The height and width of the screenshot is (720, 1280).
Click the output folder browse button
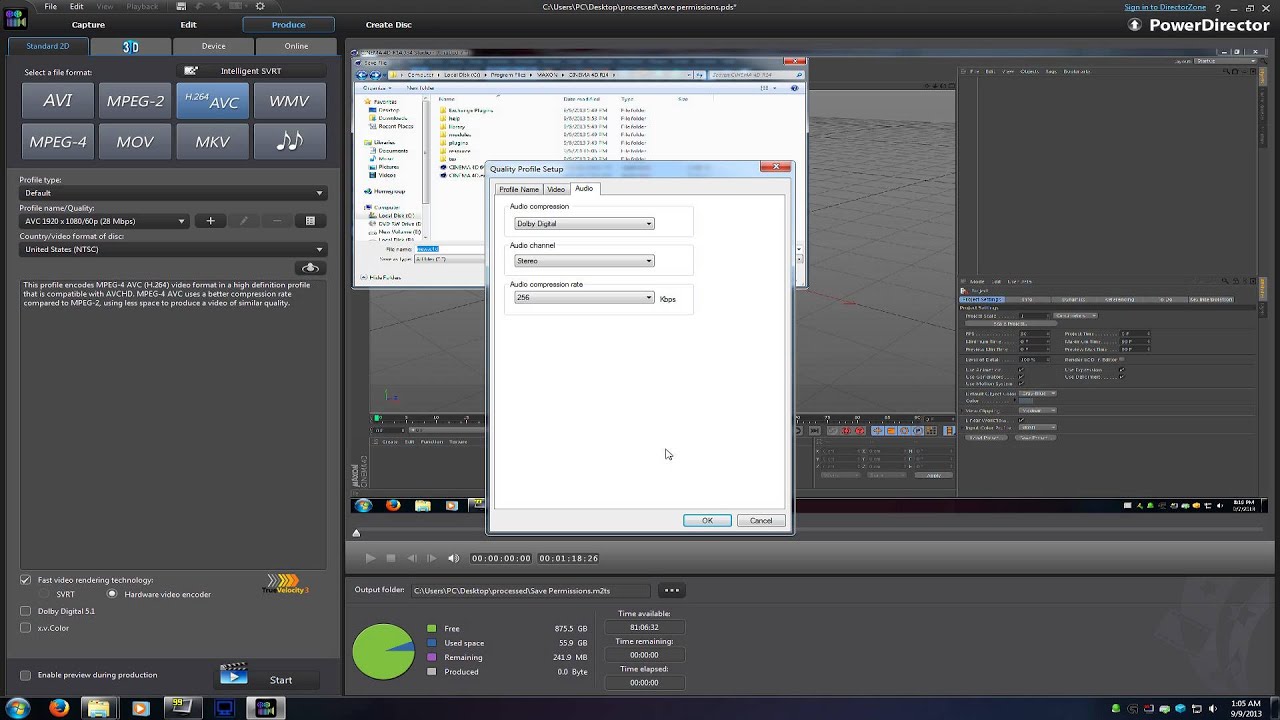[x=672, y=590]
